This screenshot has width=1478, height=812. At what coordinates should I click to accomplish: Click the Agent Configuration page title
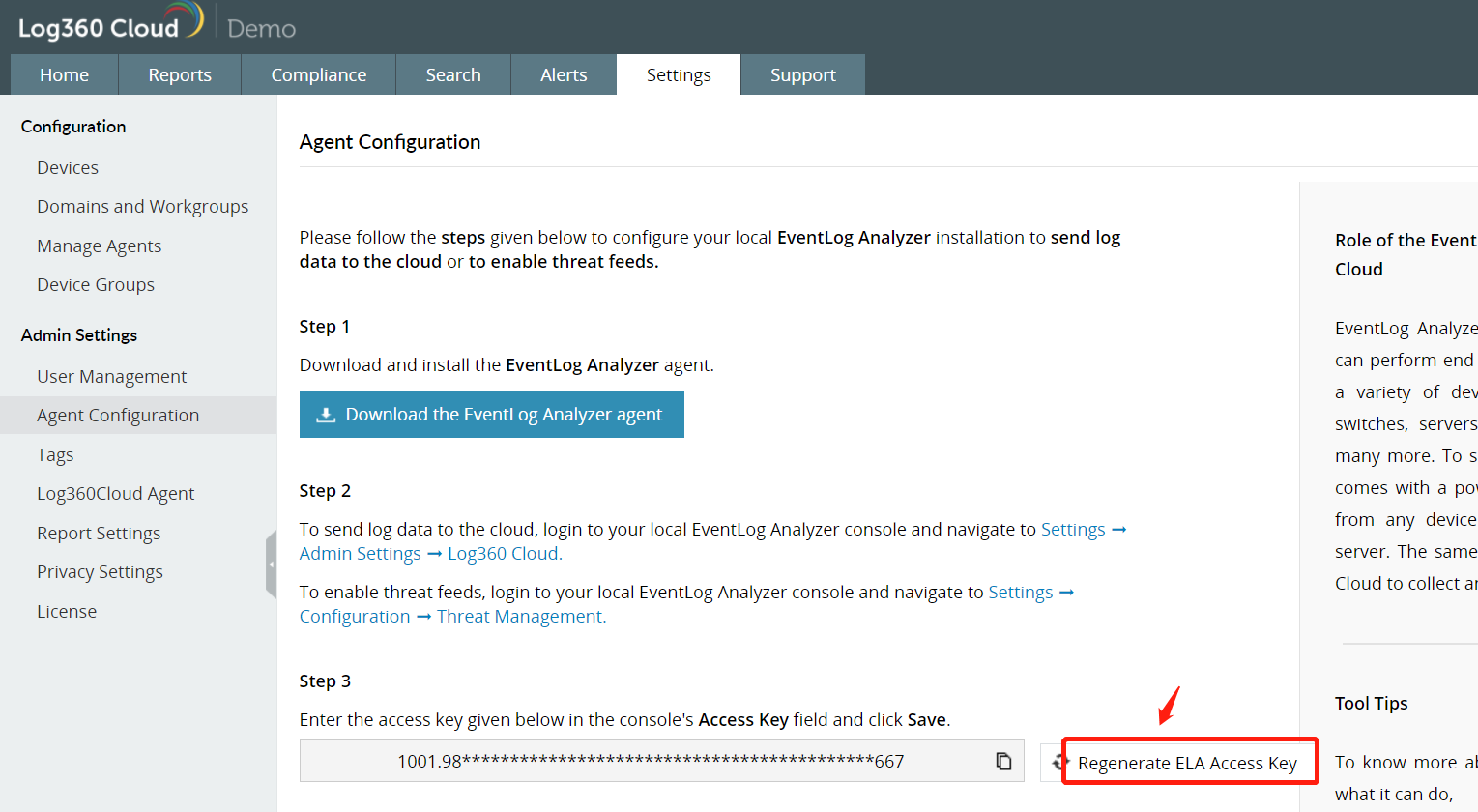pos(390,141)
